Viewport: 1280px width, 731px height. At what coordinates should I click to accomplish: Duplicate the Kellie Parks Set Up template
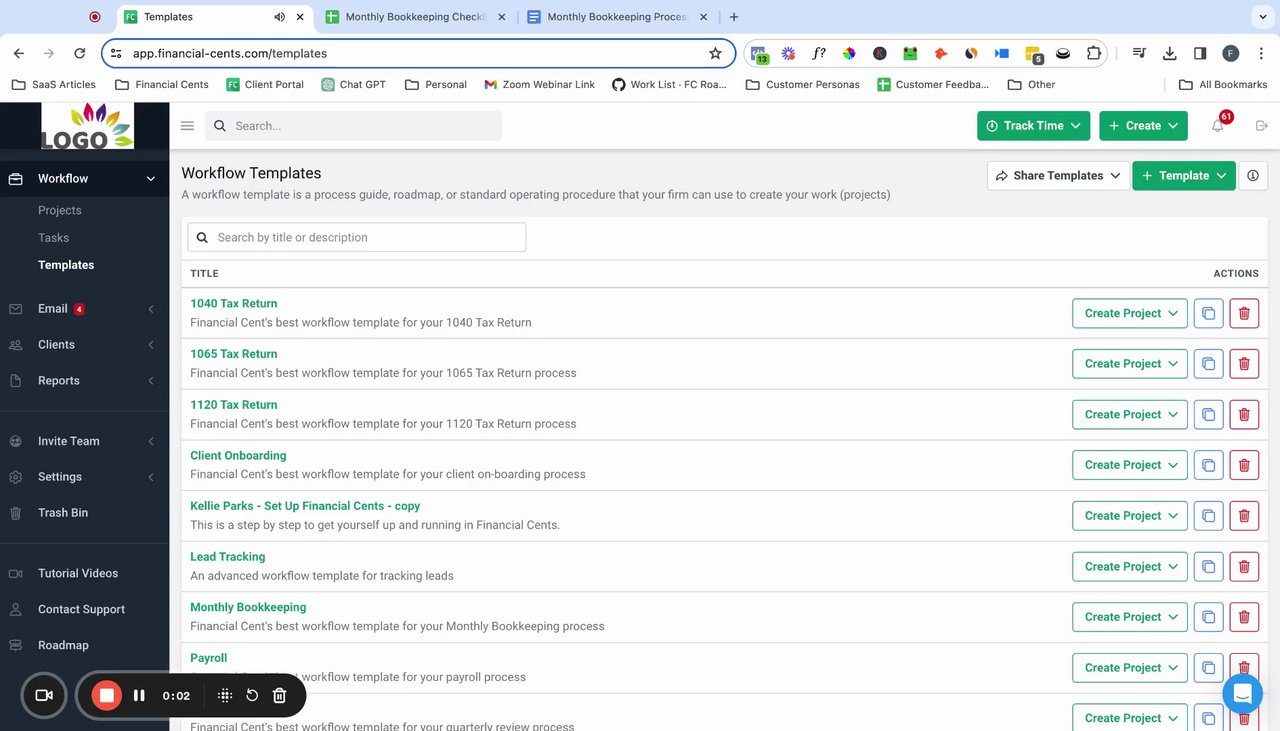tap(1208, 516)
